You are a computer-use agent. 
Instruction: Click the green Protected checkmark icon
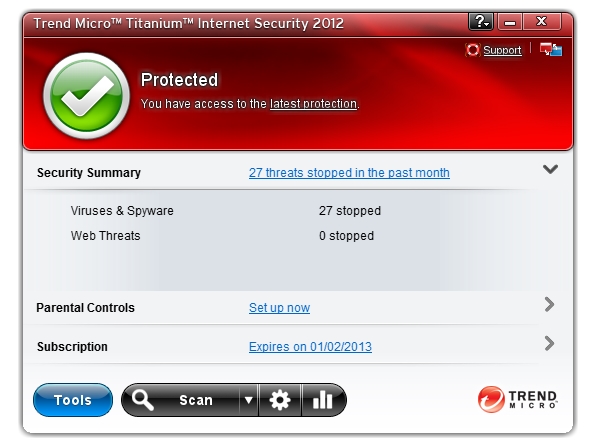pyautogui.click(x=87, y=96)
